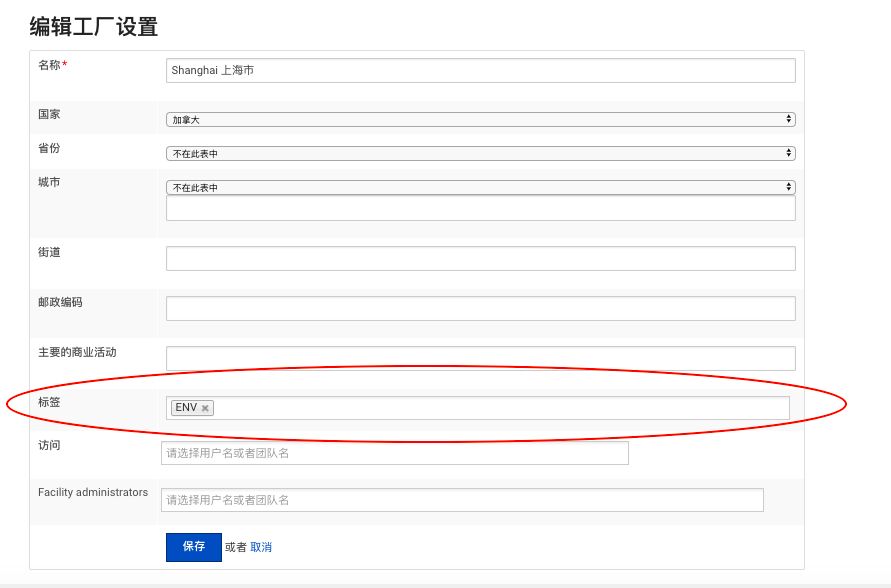Open the 国家 country dropdown
Viewport: 891px width, 588px height.
pyautogui.click(x=480, y=119)
